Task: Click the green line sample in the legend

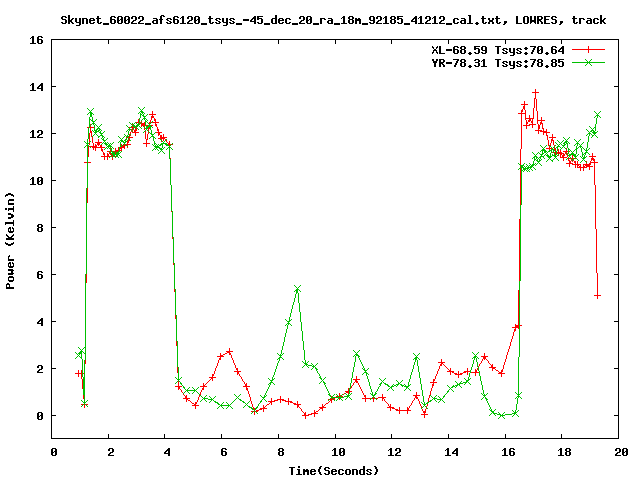Action: tap(588, 62)
